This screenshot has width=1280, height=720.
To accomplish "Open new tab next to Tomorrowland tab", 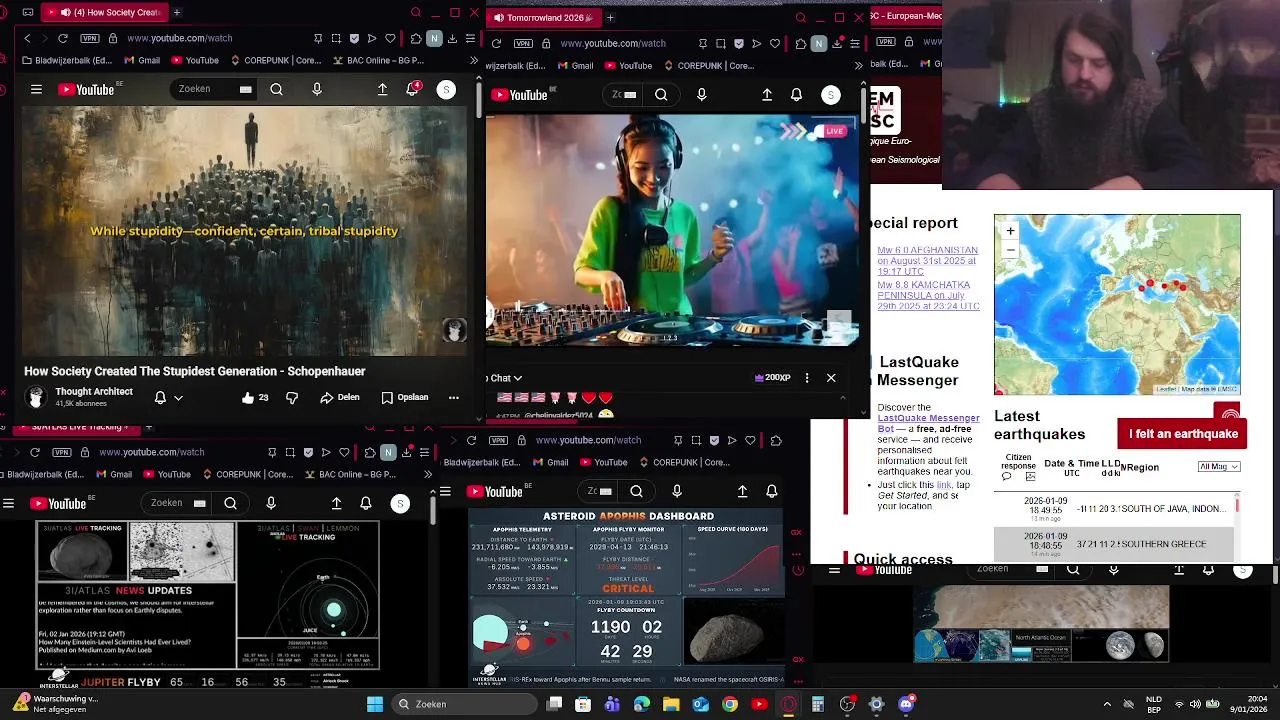I will (610, 17).
